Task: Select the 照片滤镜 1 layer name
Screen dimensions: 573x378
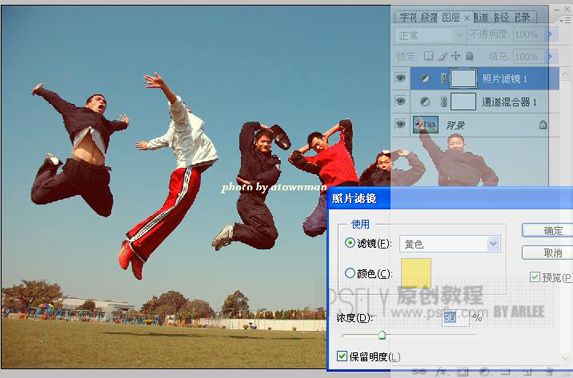Action: click(x=504, y=79)
